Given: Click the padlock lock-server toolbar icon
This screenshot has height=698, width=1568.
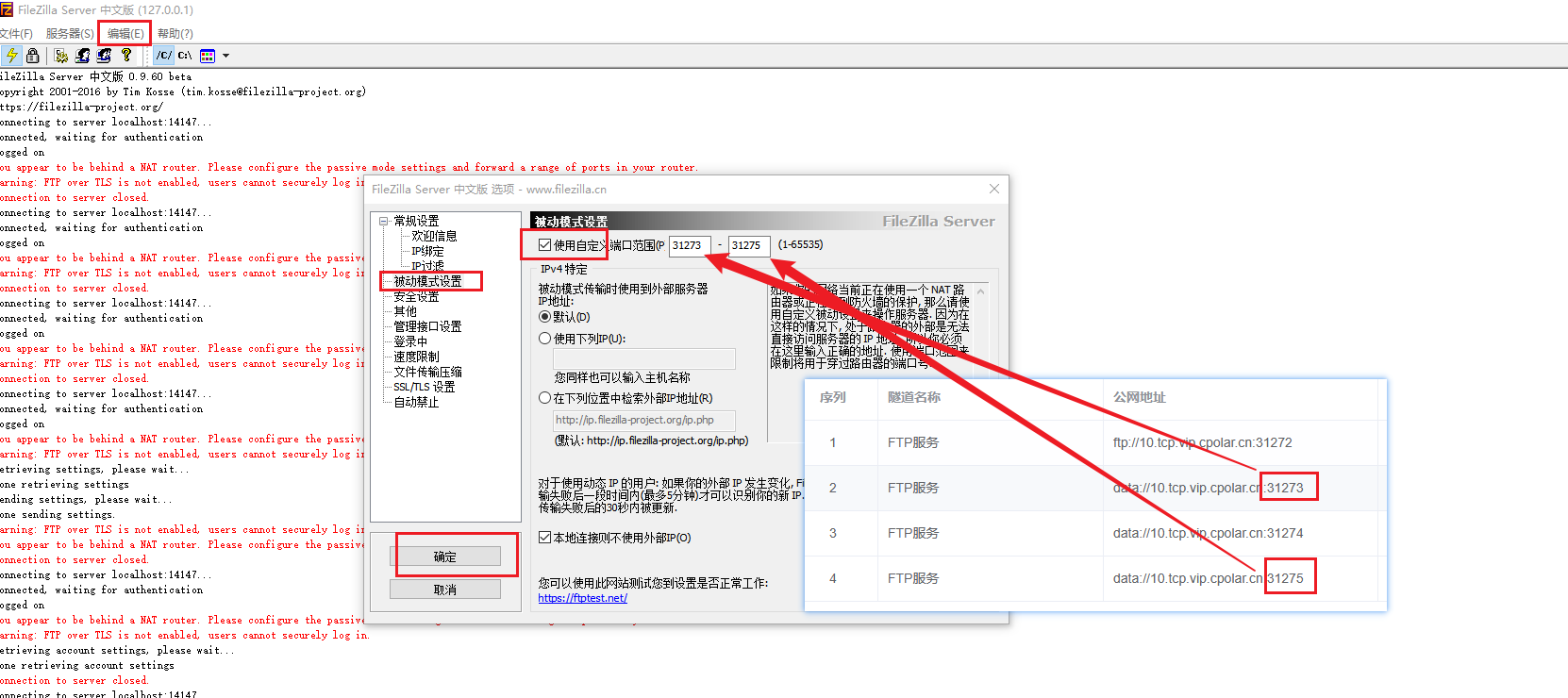Looking at the screenshot, I should [x=33, y=56].
